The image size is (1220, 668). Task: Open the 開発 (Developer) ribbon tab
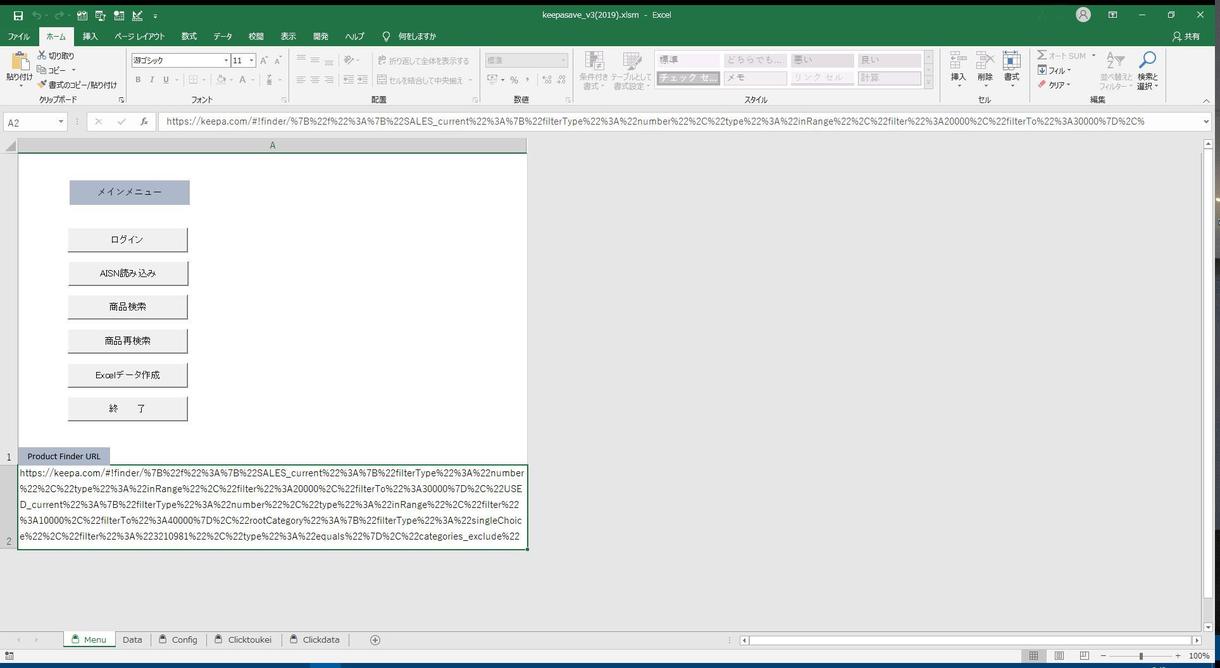tap(320, 36)
